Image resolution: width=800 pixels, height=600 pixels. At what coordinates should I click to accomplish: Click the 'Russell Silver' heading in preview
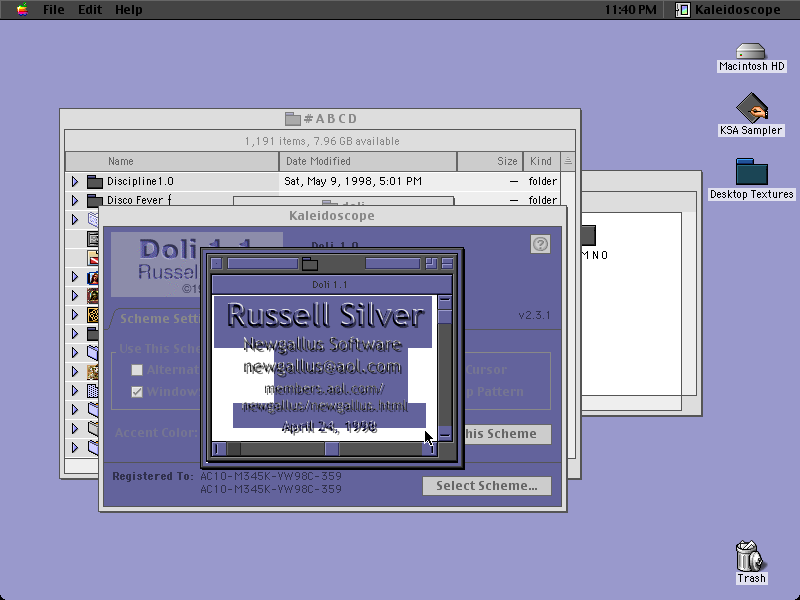pyautogui.click(x=326, y=315)
